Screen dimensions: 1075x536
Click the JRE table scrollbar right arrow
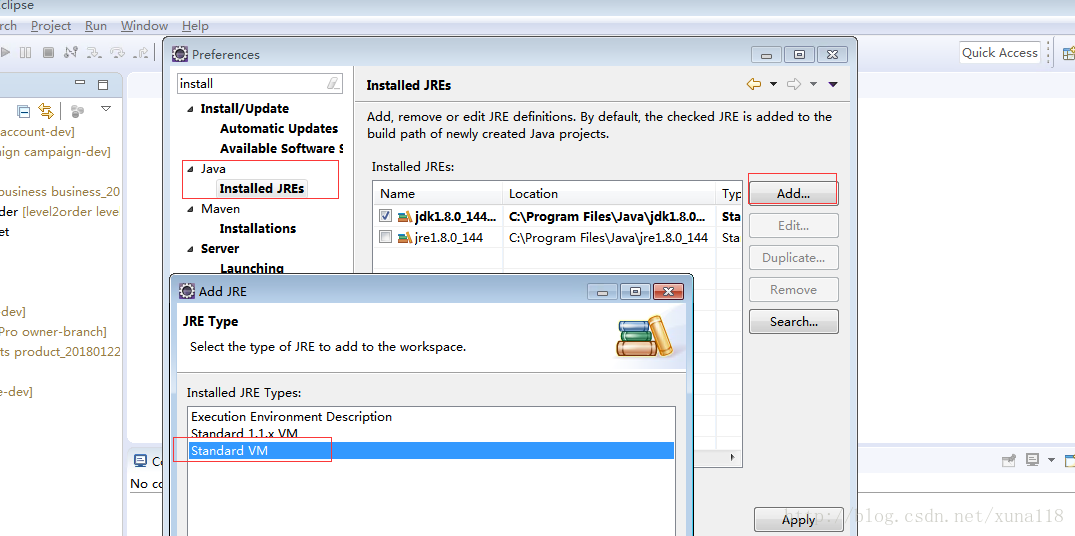(734, 456)
